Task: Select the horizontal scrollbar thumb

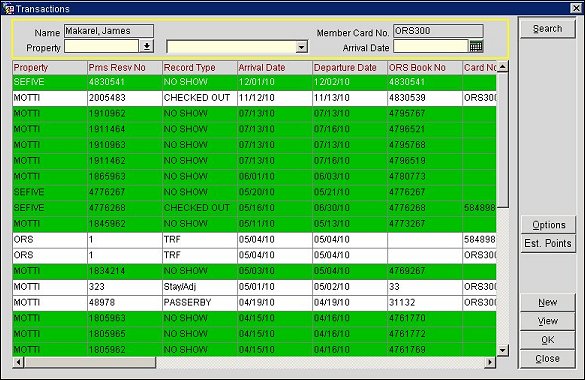Action: pyautogui.click(x=90, y=362)
